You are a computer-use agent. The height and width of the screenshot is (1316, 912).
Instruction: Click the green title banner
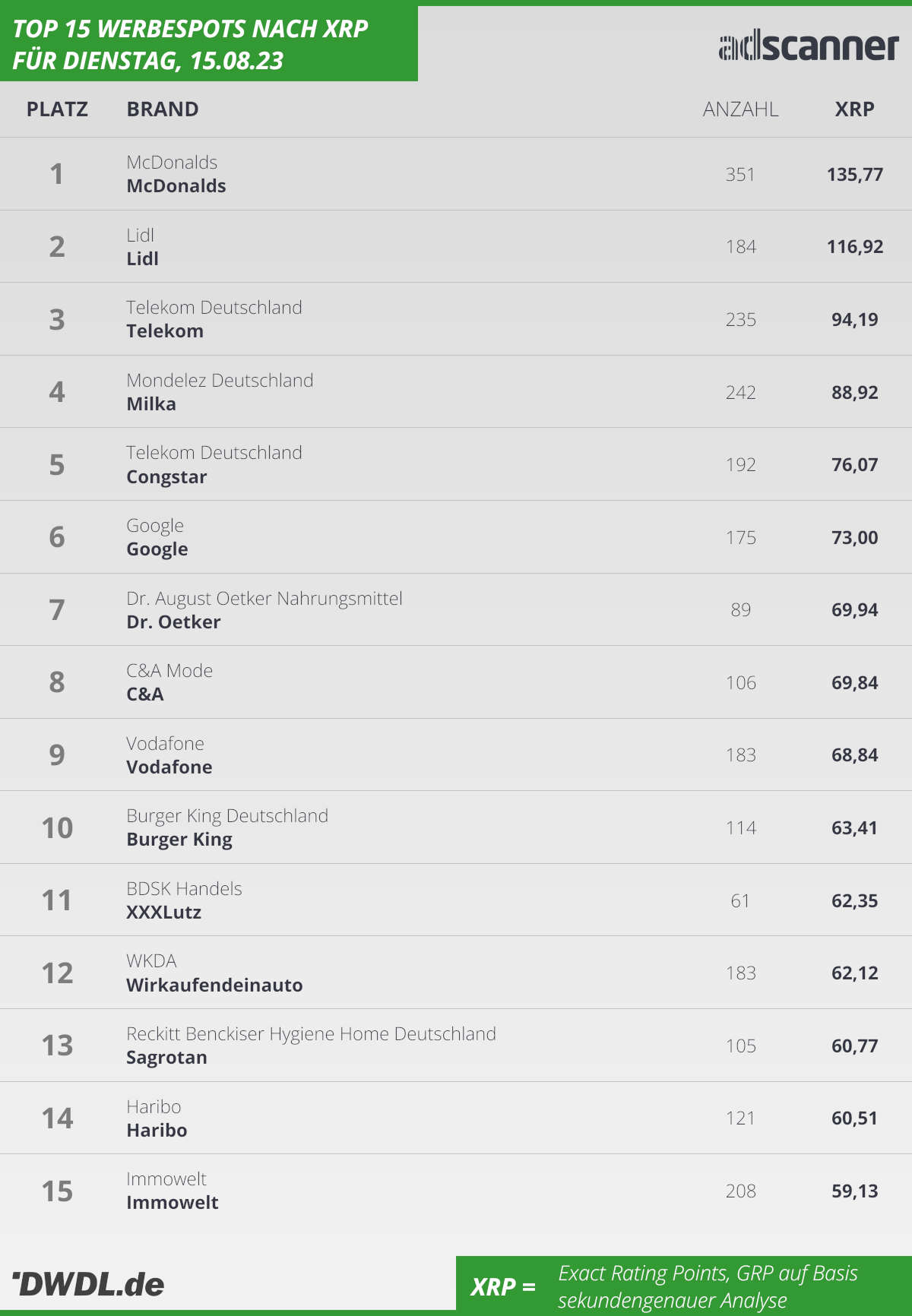click(x=209, y=44)
